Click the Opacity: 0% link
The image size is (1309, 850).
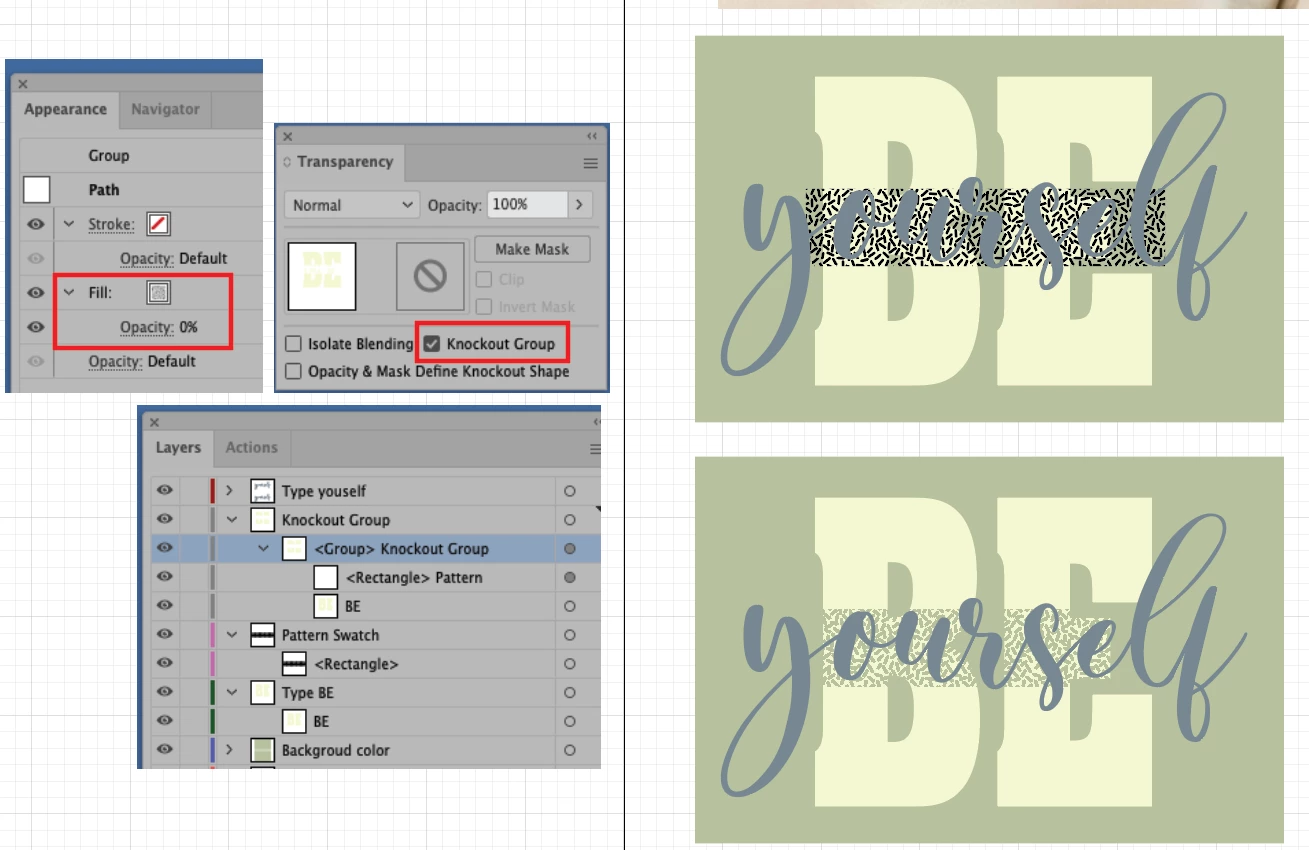point(159,327)
